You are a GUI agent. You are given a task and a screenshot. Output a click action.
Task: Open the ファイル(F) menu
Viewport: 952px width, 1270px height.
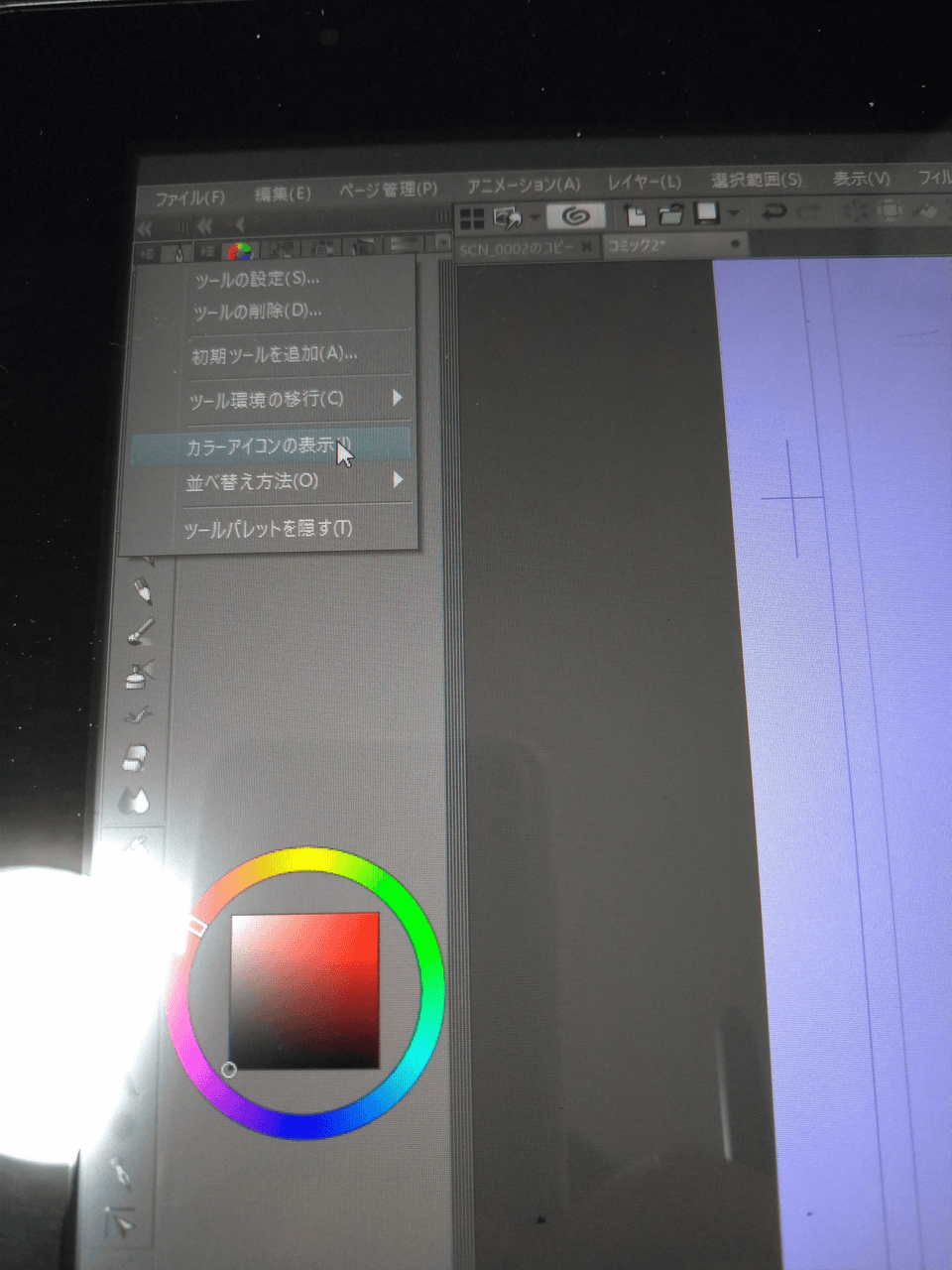click(190, 198)
